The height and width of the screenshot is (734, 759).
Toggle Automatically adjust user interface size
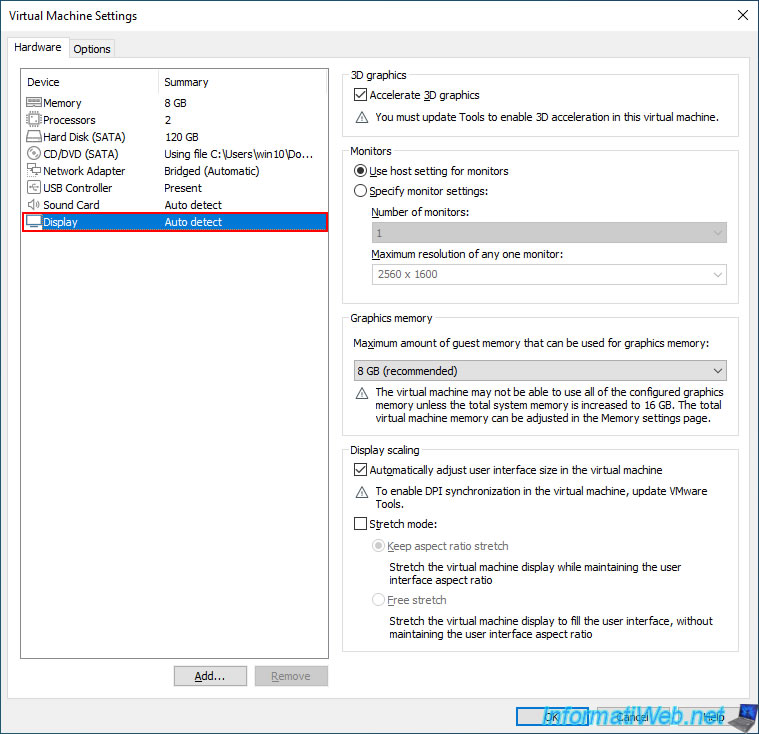click(x=360, y=470)
